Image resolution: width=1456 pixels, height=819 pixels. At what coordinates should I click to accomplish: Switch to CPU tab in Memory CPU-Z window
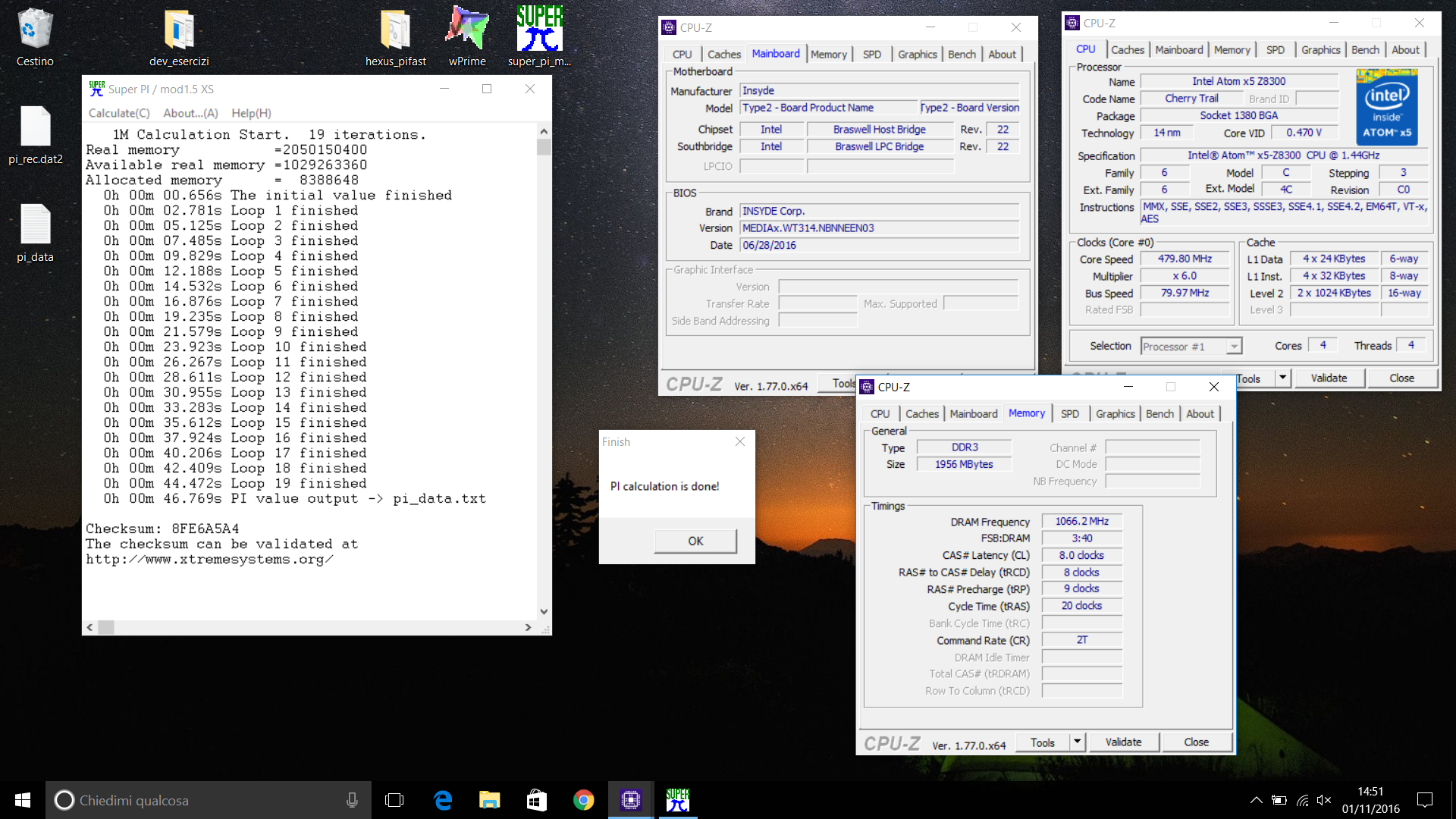tap(880, 414)
